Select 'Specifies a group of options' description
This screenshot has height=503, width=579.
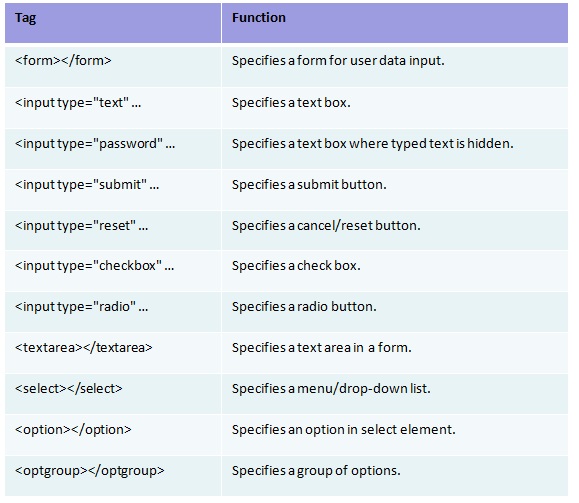(x=316, y=471)
